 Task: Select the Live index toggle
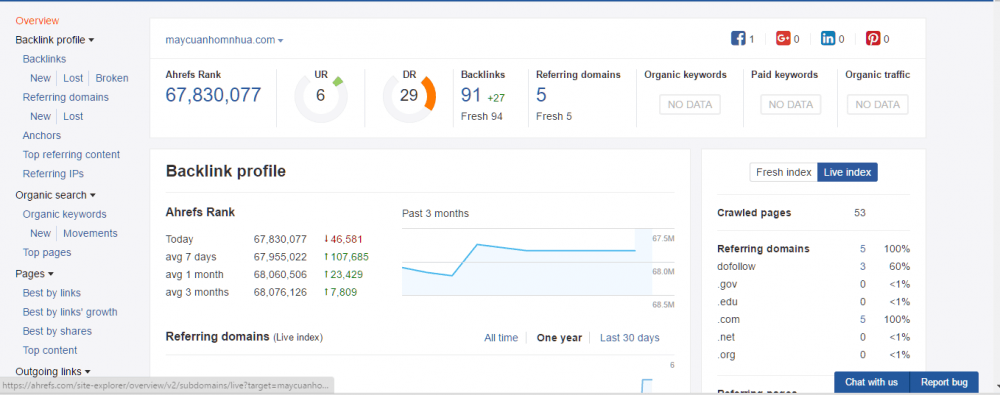pyautogui.click(x=847, y=172)
